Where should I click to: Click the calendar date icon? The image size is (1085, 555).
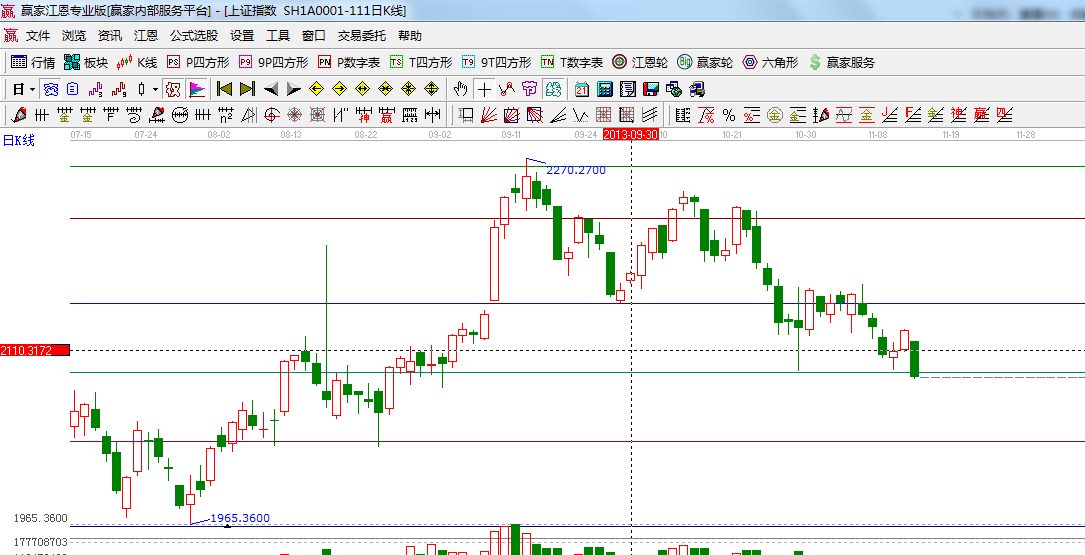[580, 89]
